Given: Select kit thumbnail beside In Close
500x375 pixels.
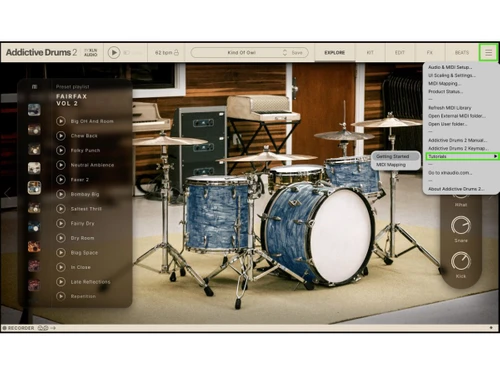Looking at the screenshot, I should 34,266.
